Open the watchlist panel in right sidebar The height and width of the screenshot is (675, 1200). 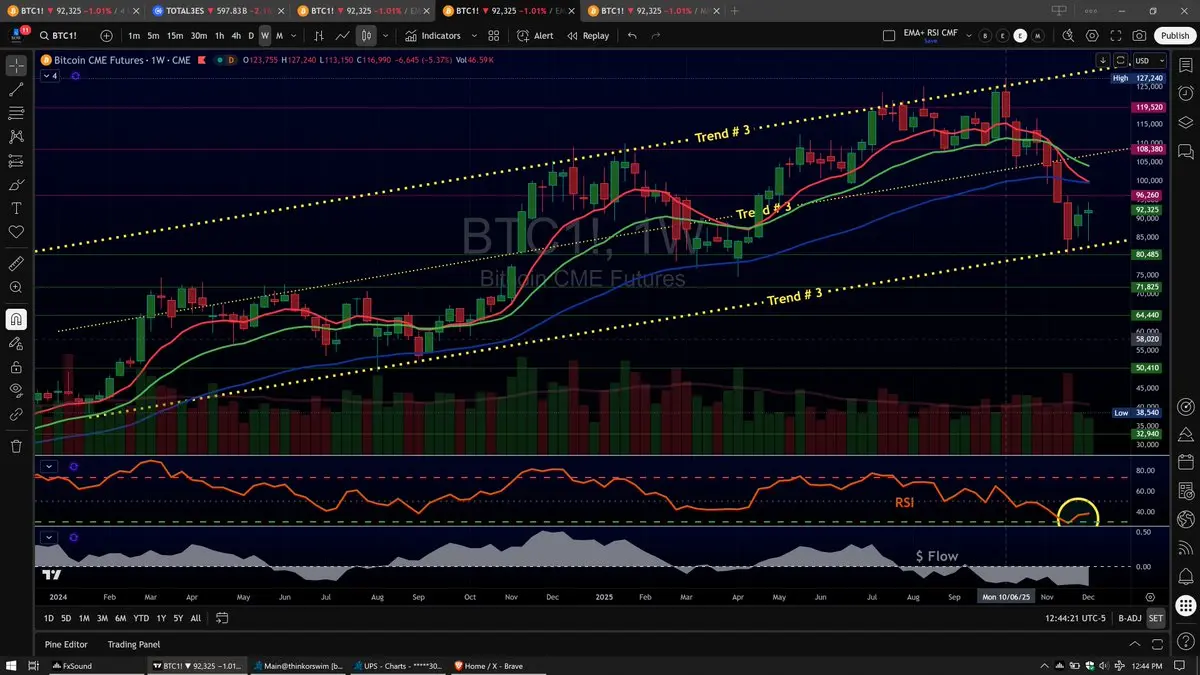click(x=1185, y=67)
